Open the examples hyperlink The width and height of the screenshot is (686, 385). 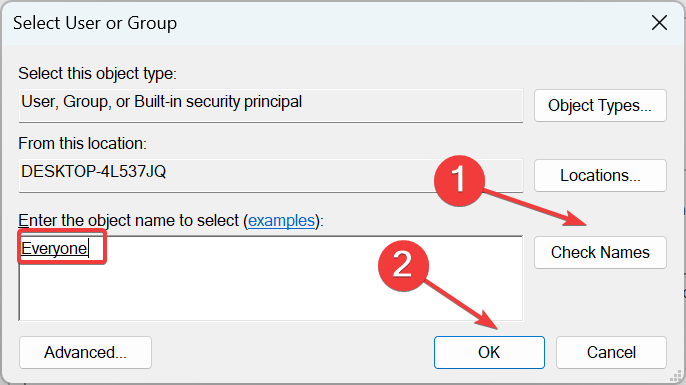click(281, 220)
